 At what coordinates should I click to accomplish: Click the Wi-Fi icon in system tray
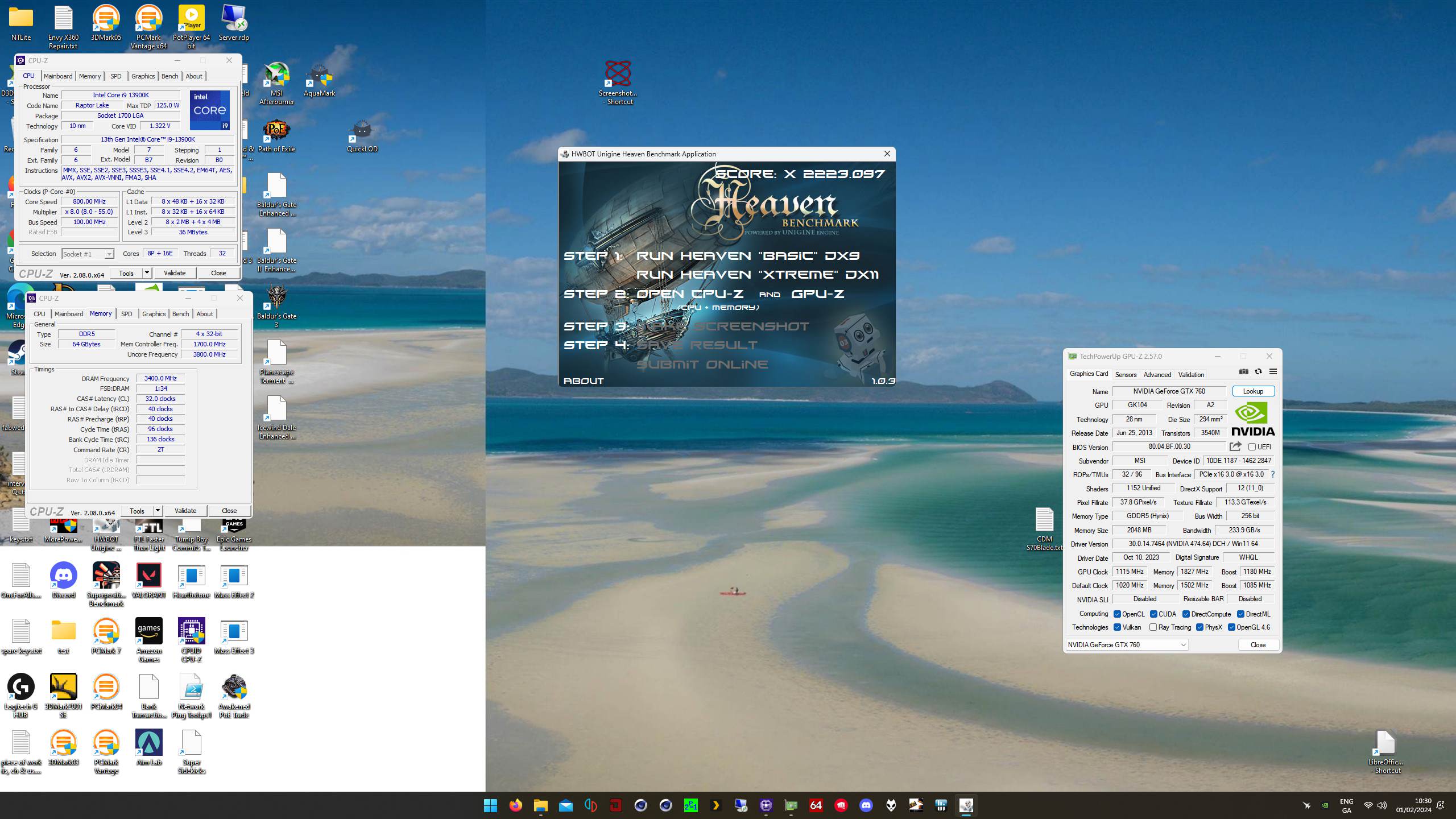tap(1368, 805)
